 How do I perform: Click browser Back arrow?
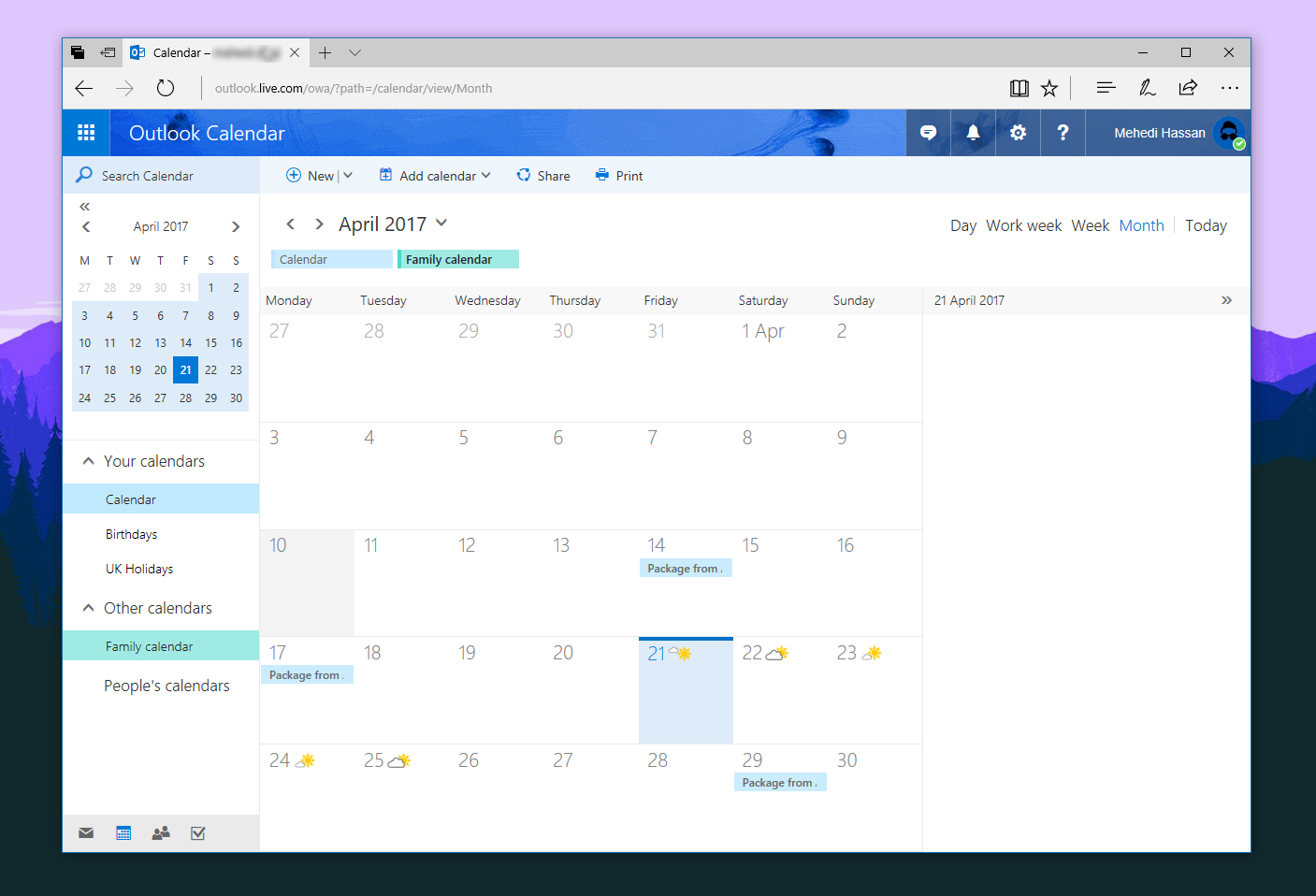coord(84,88)
